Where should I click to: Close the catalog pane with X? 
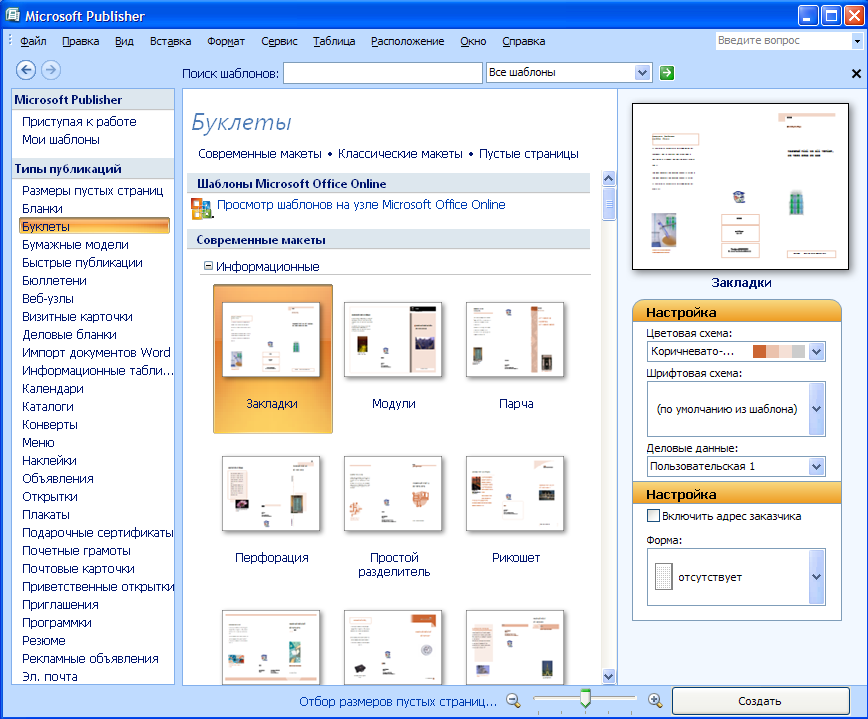click(856, 73)
